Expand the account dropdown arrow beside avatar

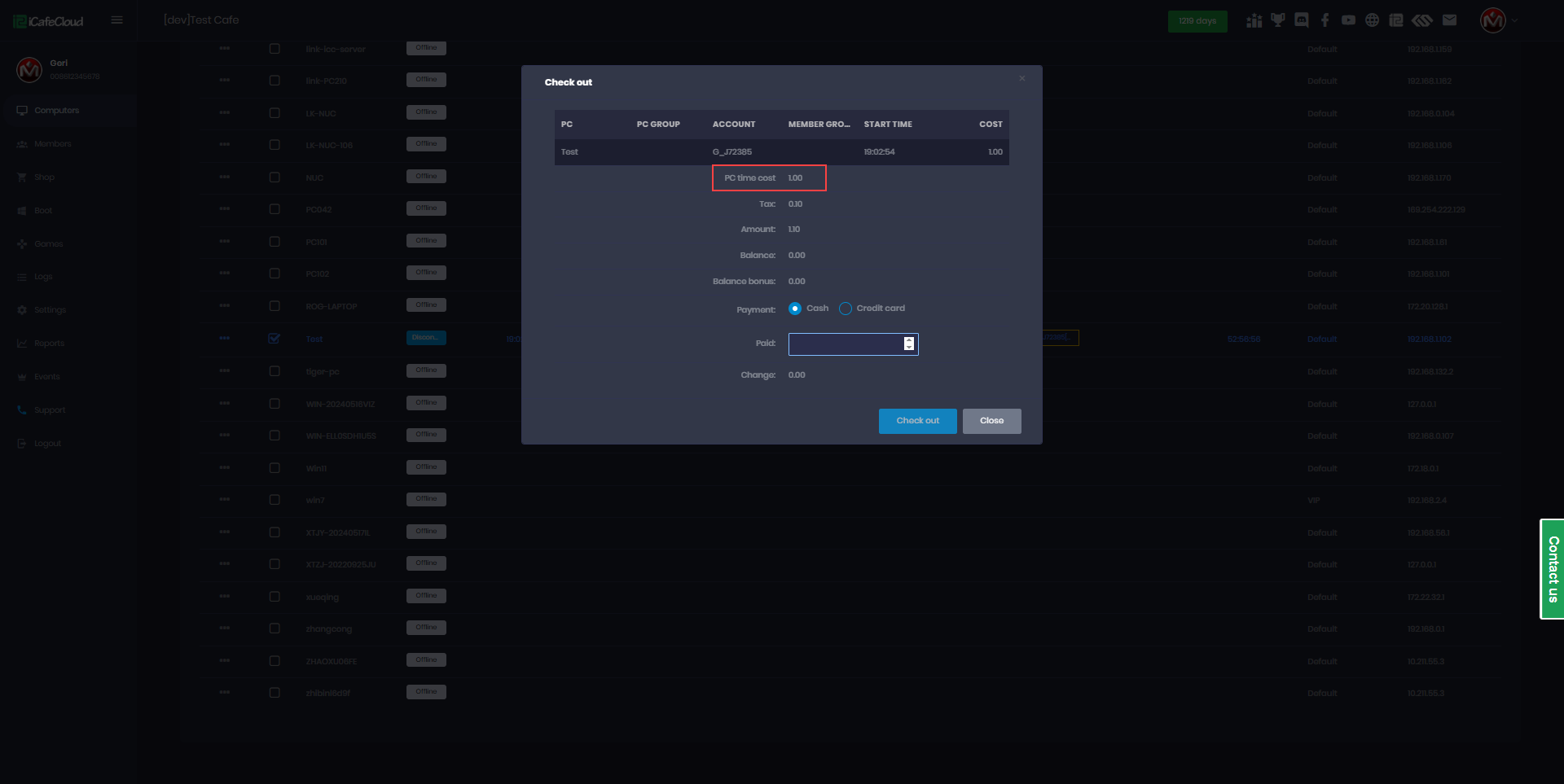[1514, 20]
